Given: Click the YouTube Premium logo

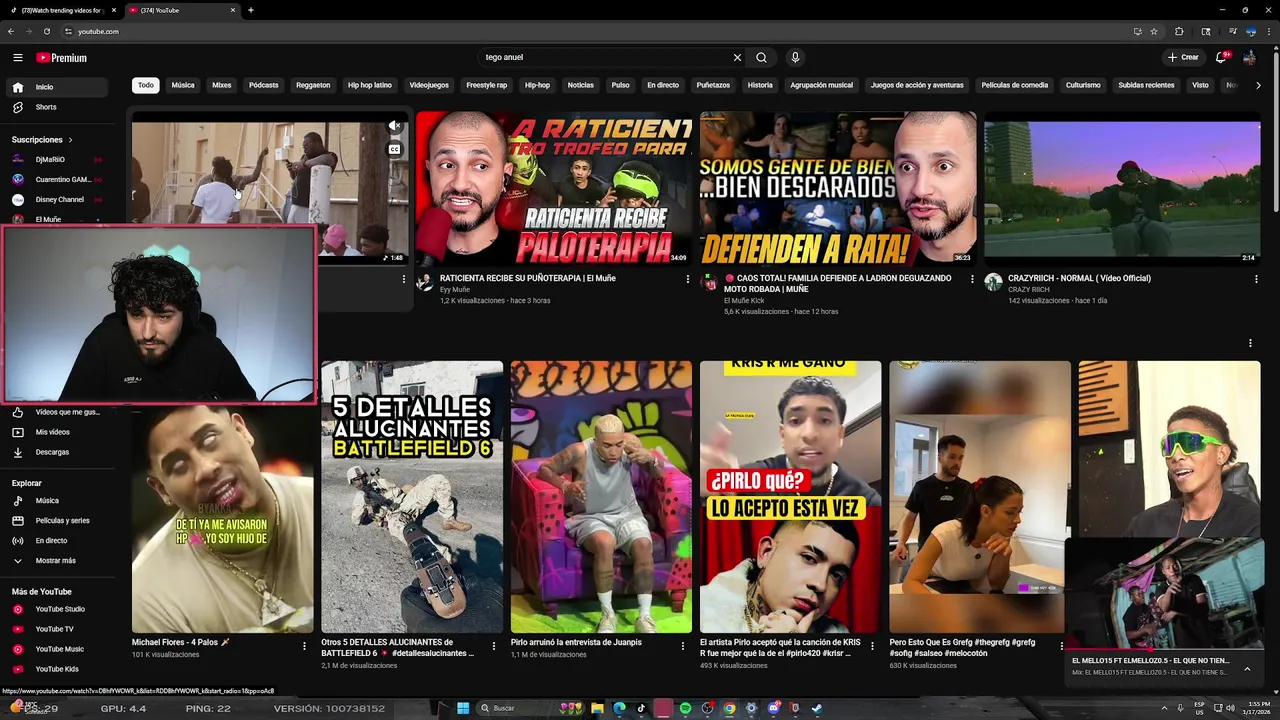Looking at the screenshot, I should click(62, 58).
